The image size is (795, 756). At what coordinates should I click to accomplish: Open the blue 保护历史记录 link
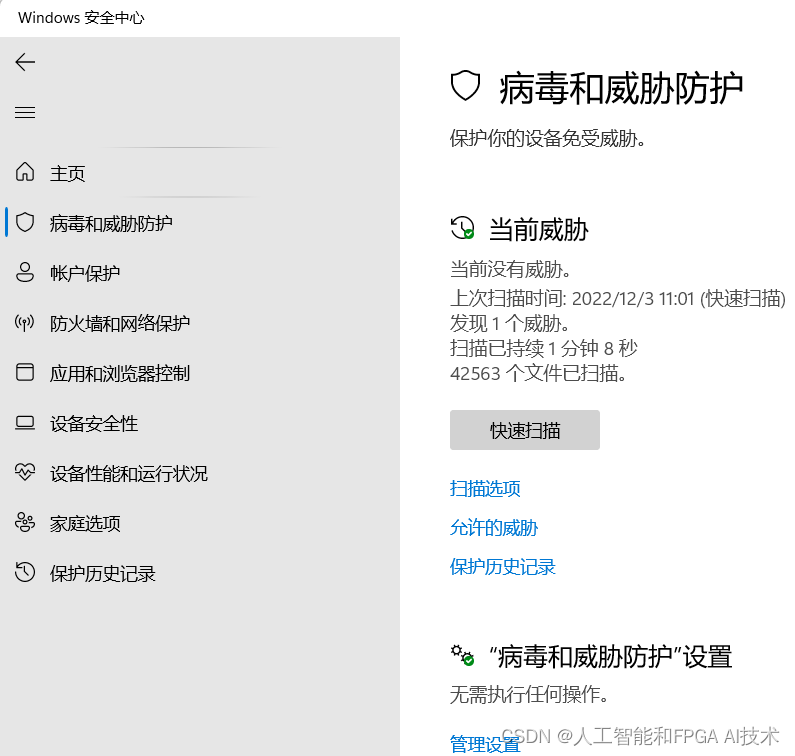pyautogui.click(x=502, y=567)
